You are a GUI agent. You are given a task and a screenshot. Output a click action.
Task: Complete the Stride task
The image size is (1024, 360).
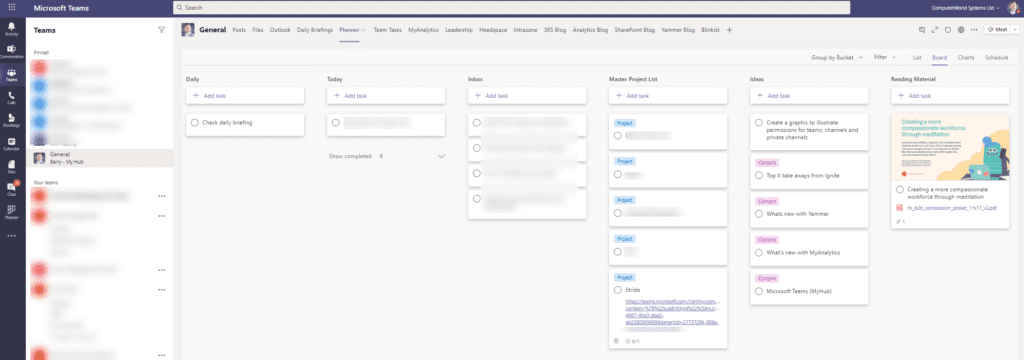(618, 289)
